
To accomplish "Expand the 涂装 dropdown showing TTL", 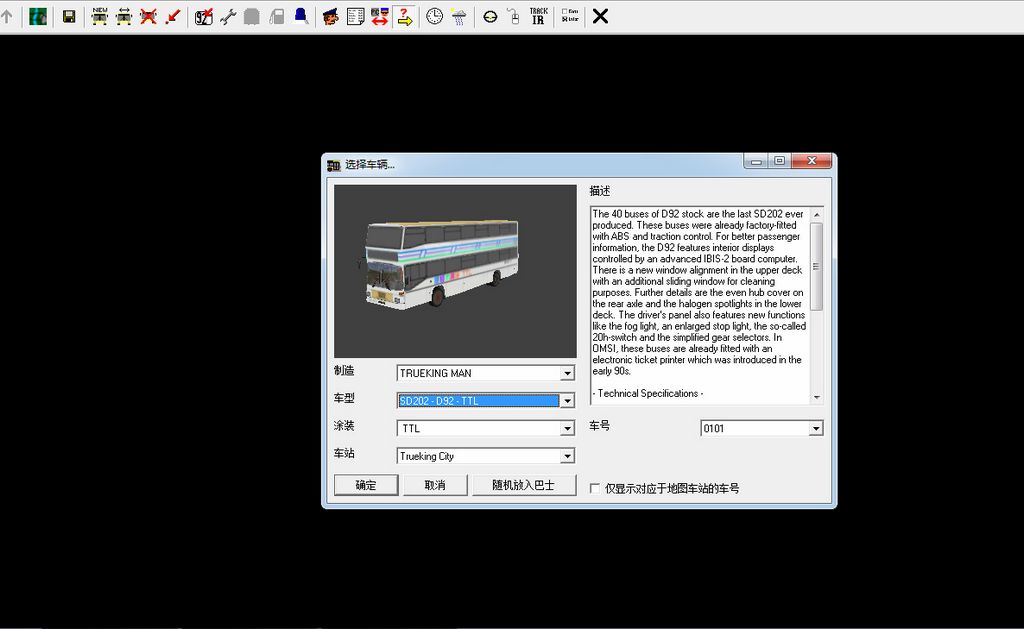I will pos(567,428).
